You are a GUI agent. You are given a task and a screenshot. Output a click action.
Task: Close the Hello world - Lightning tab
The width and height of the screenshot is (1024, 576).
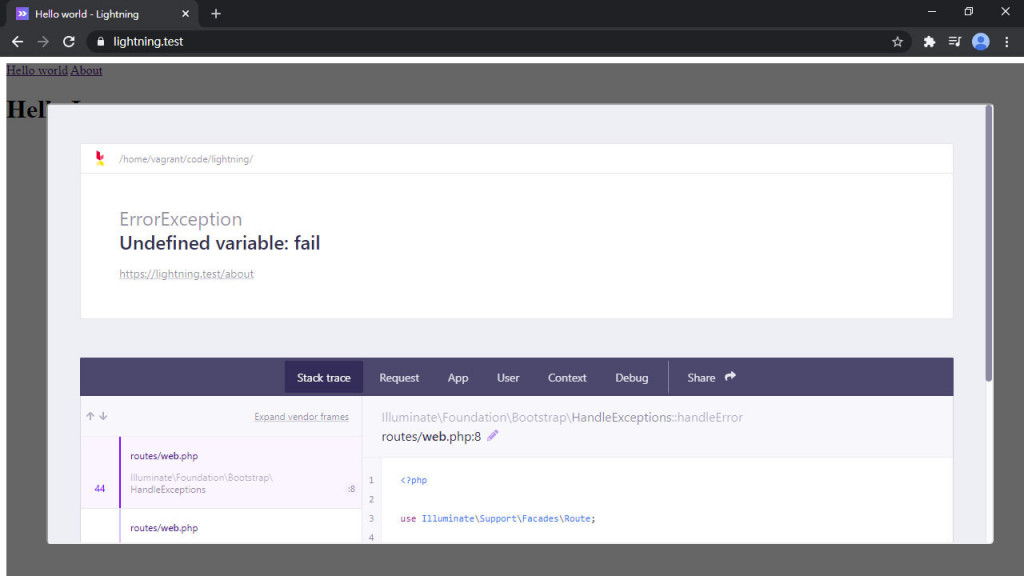click(x=185, y=14)
